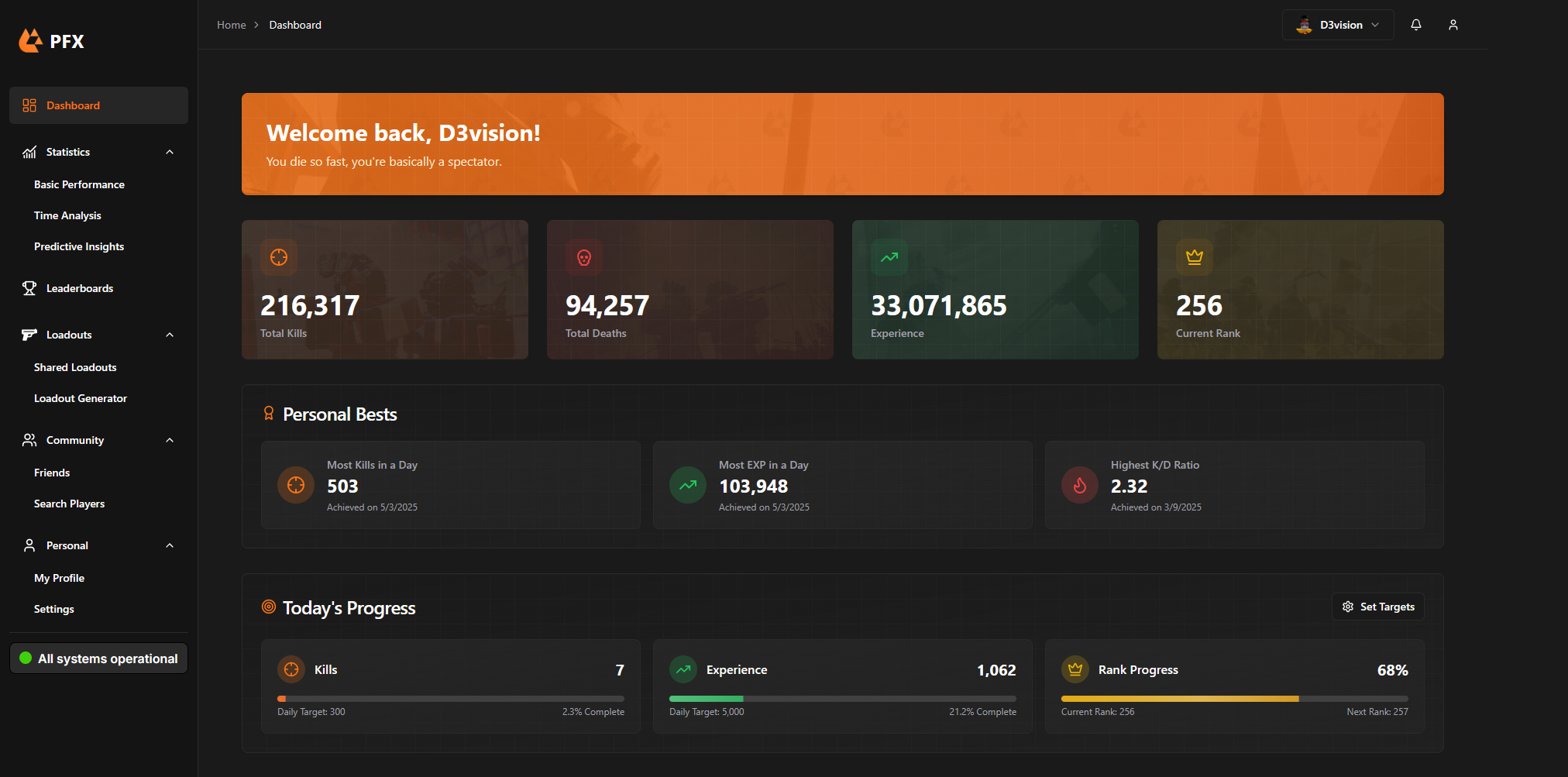The width and height of the screenshot is (1568, 777).
Task: Collapse the Statistics section
Action: click(x=170, y=152)
